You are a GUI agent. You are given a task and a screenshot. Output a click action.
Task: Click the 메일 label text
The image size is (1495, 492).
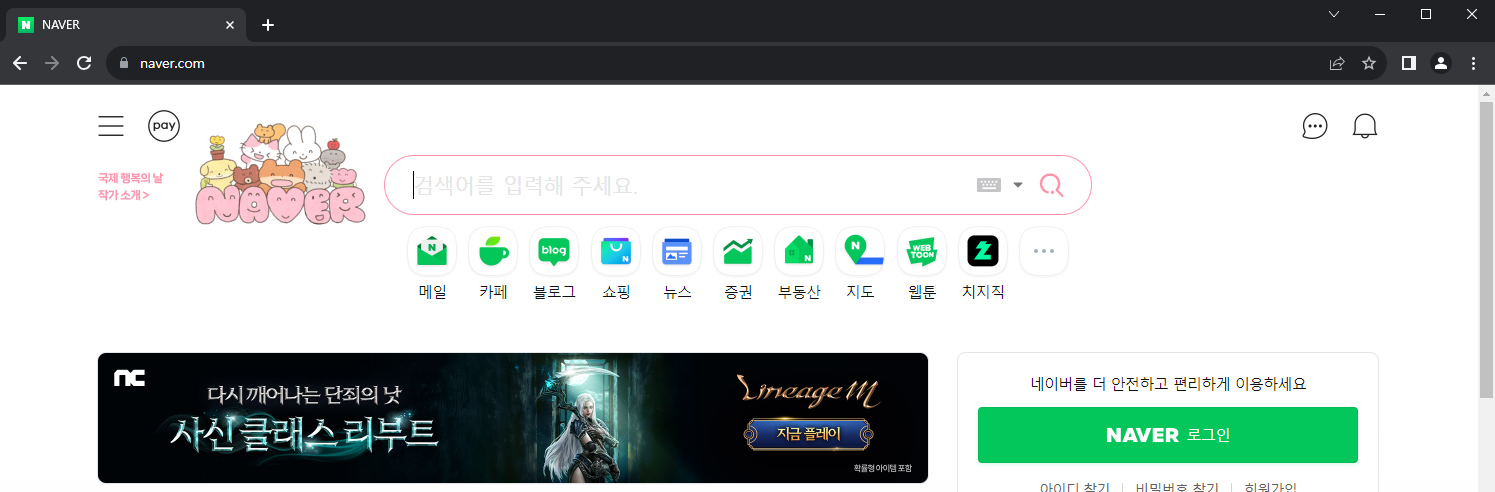[x=432, y=292]
